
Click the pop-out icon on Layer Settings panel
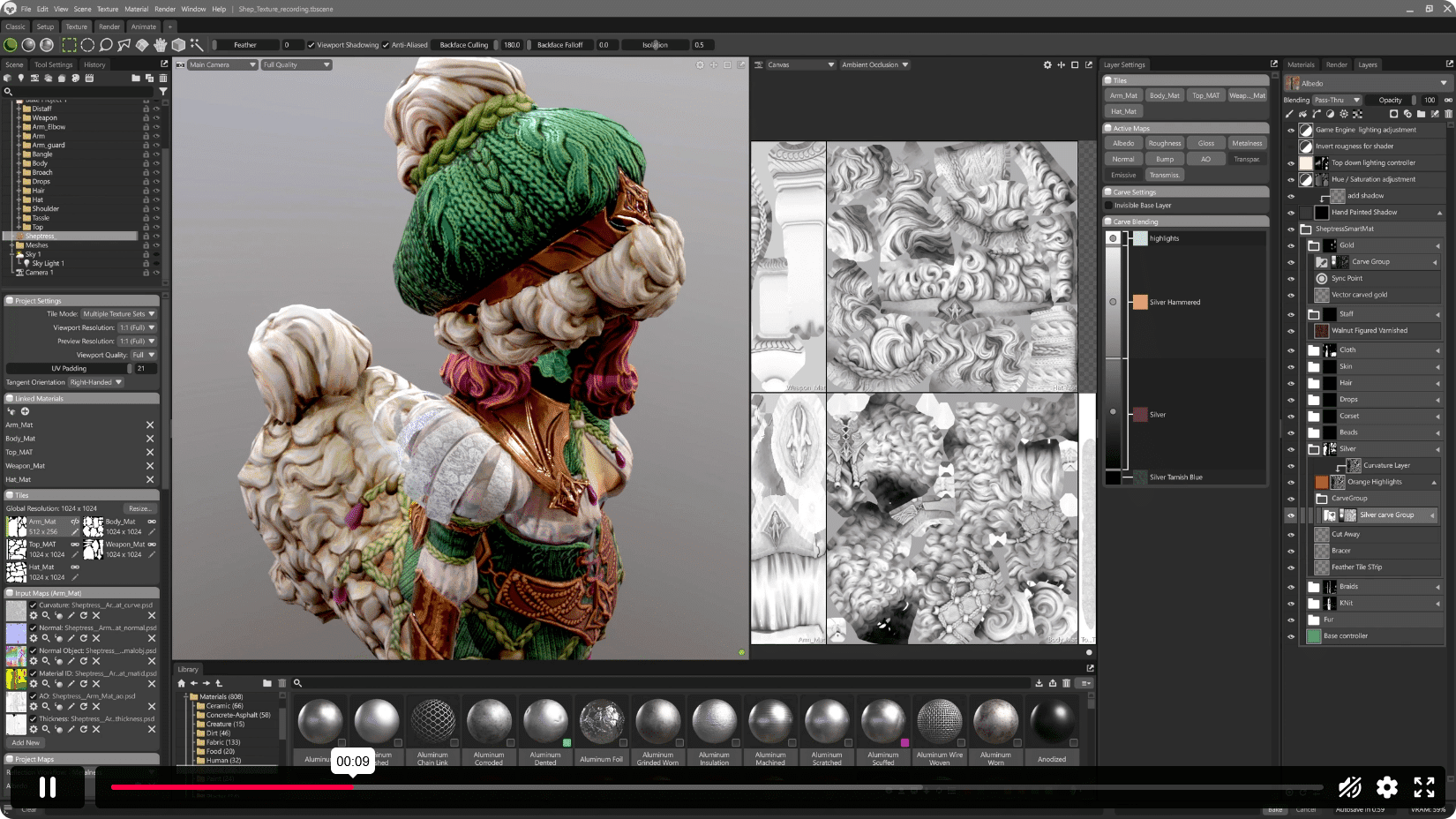[x=1273, y=64]
